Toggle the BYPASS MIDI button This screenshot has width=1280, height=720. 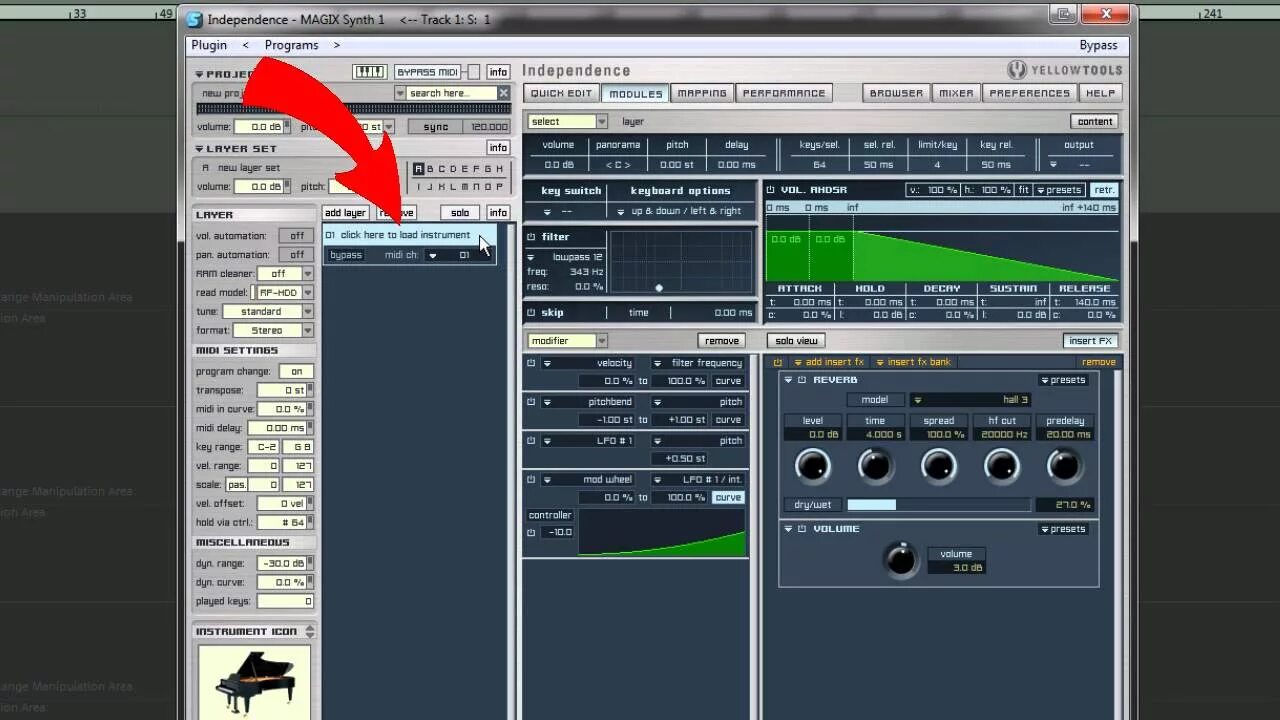[428, 72]
